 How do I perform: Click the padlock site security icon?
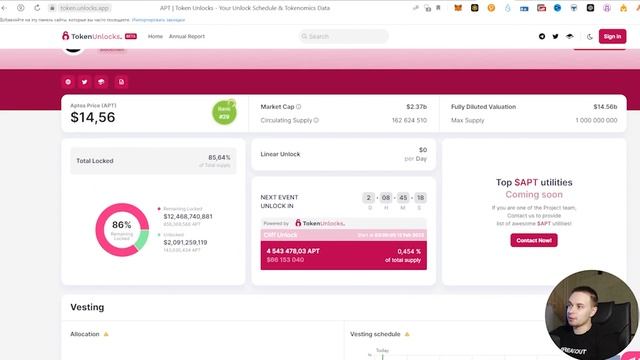tap(52, 8)
